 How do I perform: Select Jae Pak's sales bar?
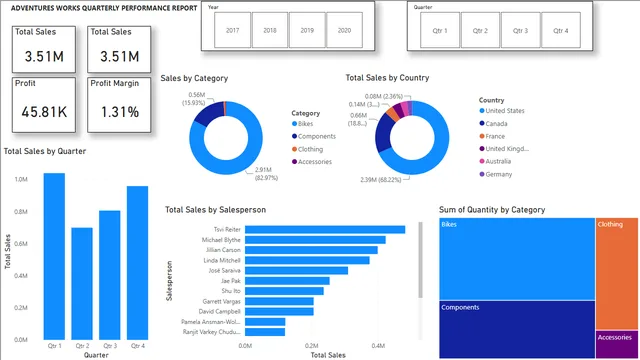[287, 281]
